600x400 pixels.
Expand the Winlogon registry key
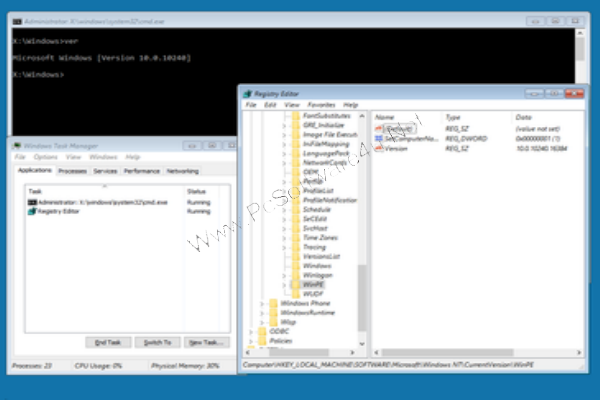284,276
